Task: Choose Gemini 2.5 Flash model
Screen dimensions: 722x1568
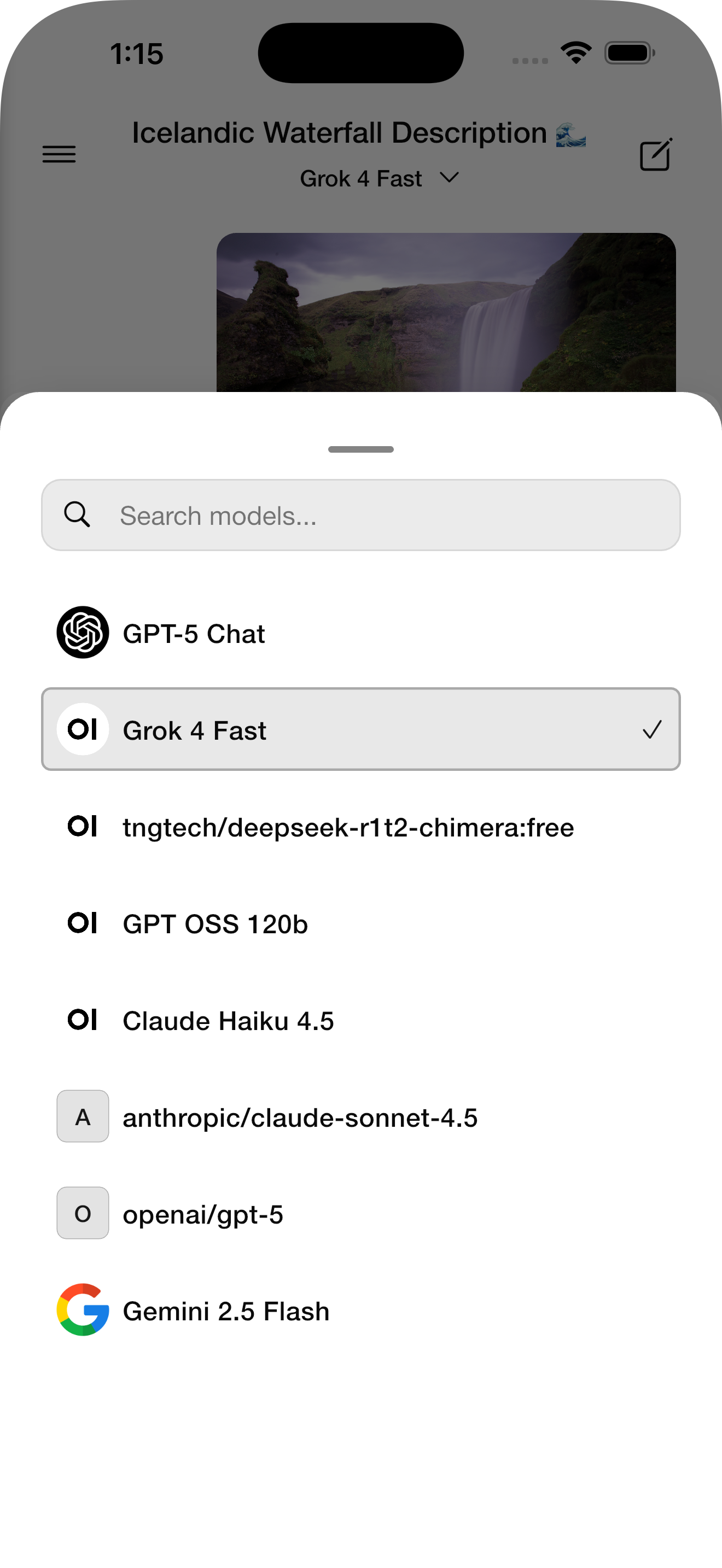Action: tap(226, 1311)
